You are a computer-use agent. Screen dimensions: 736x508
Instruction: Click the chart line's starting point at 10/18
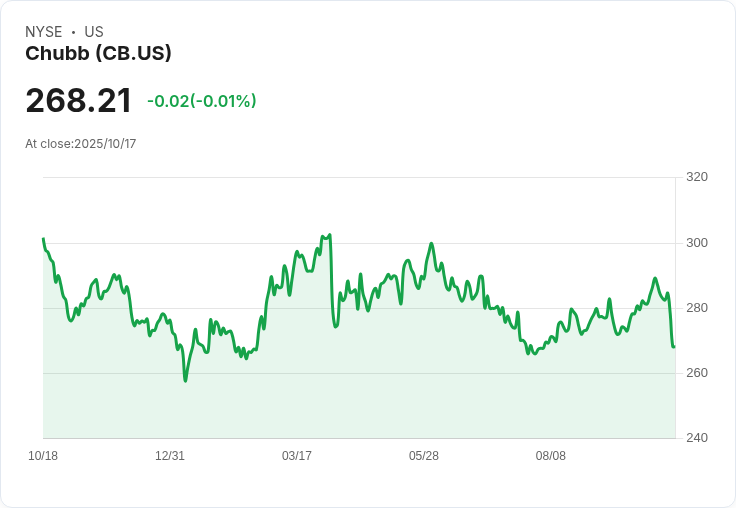click(43, 239)
